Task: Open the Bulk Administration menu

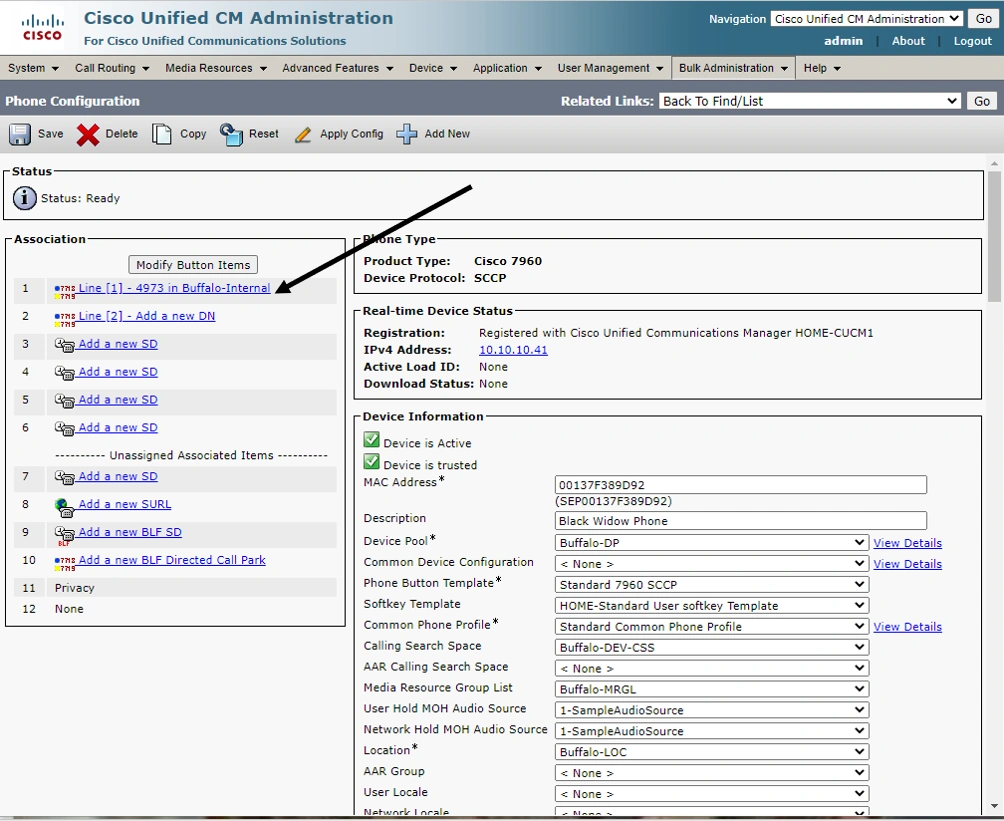Action: 733,68
